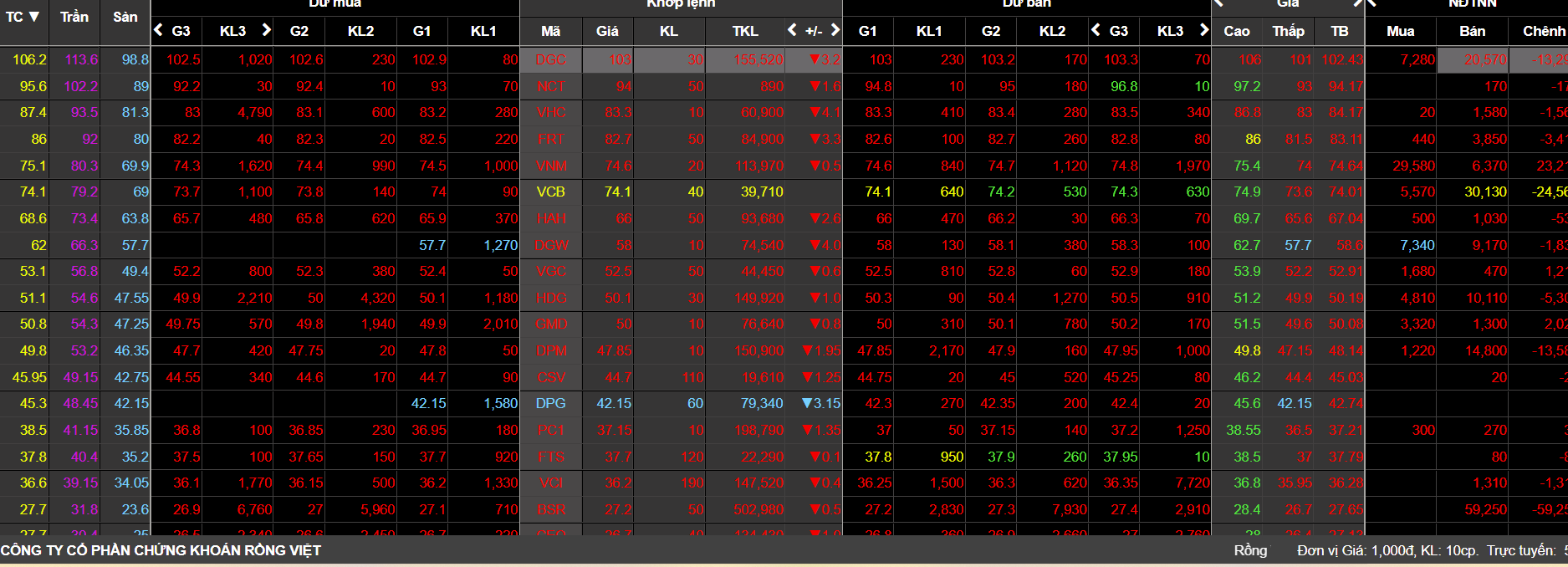This screenshot has height=567, width=1568.
Task: Open the VNM stock ticker
Action: click(x=550, y=166)
